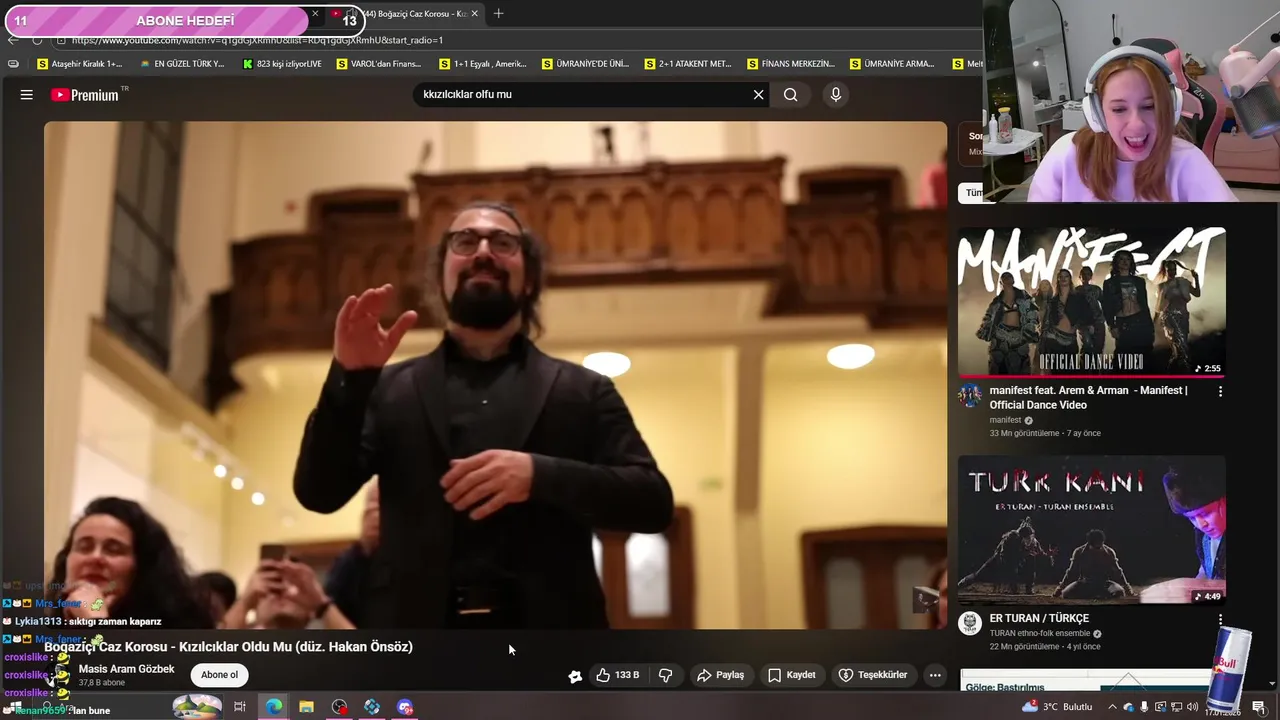Show hidden system tray icons chevron

pyautogui.click(x=1112, y=707)
